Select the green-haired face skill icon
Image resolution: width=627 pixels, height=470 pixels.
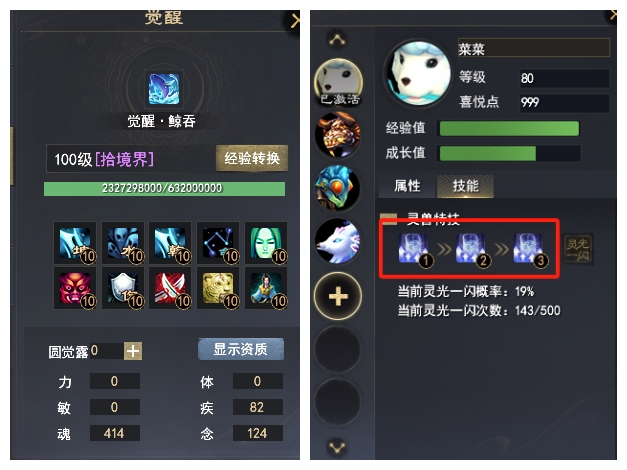coord(266,243)
